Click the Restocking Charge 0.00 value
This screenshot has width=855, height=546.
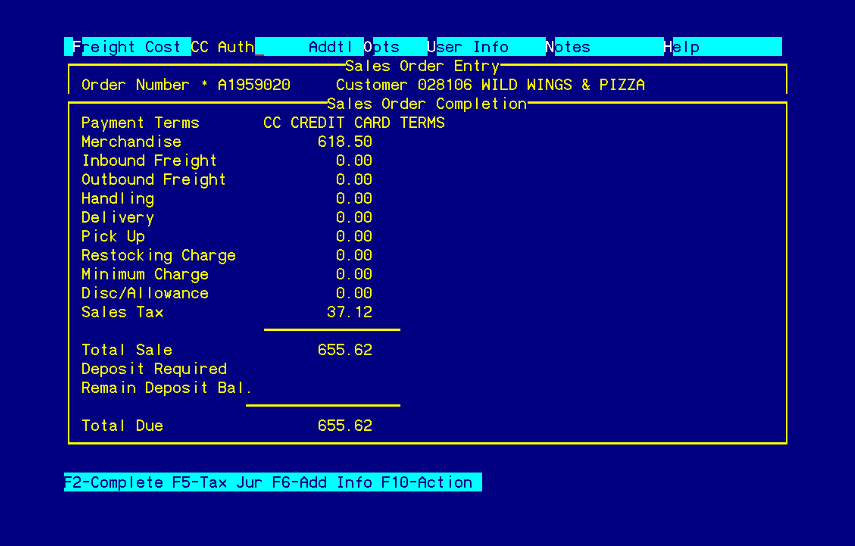(x=354, y=255)
